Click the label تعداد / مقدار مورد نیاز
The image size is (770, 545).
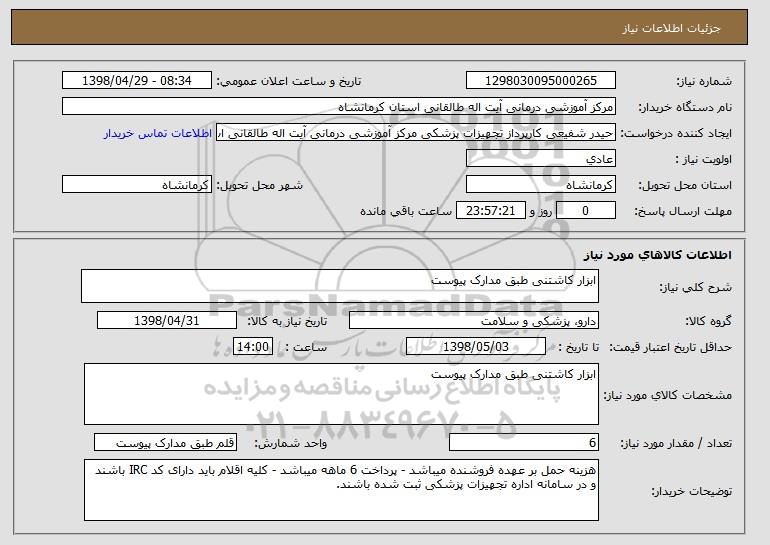pyautogui.click(x=676, y=443)
